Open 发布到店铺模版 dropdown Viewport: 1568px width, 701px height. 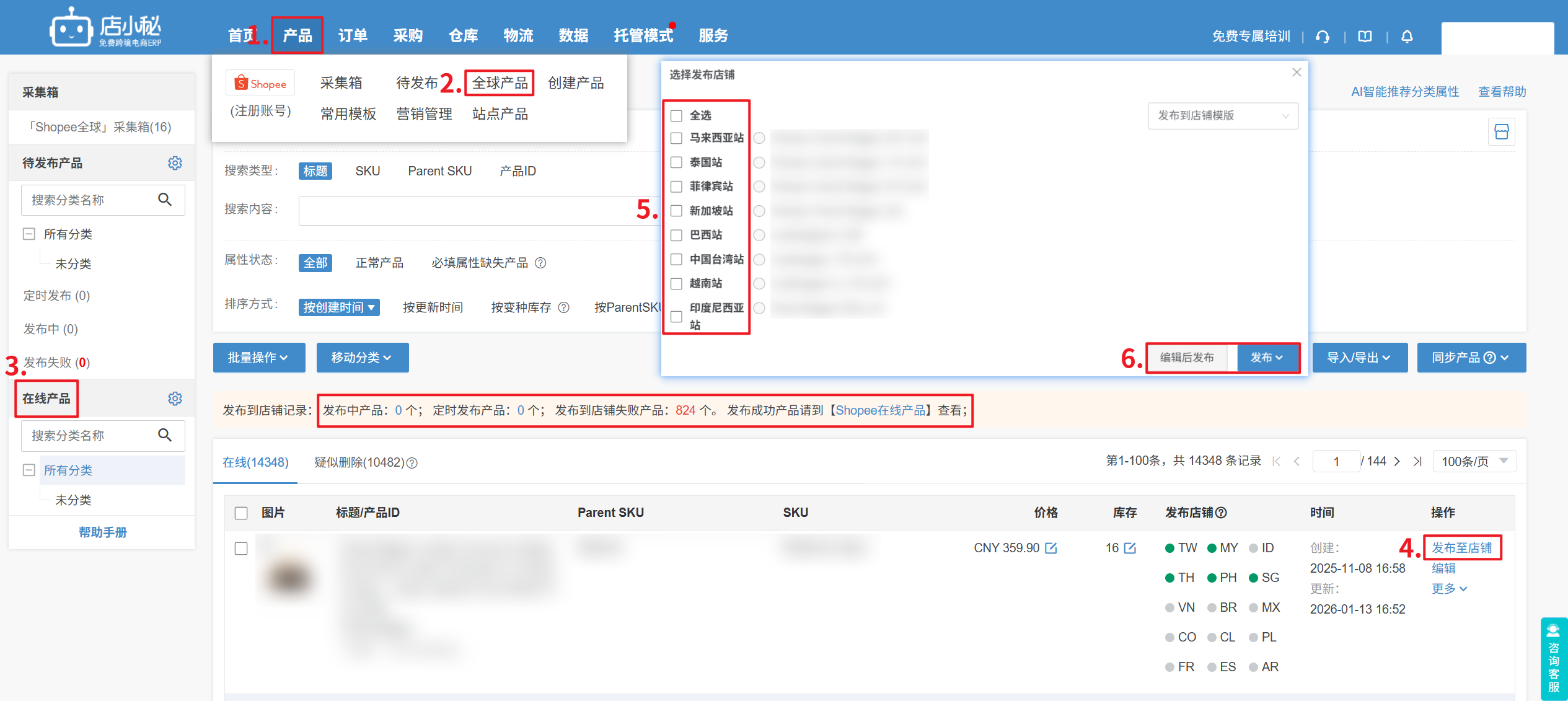1222,116
